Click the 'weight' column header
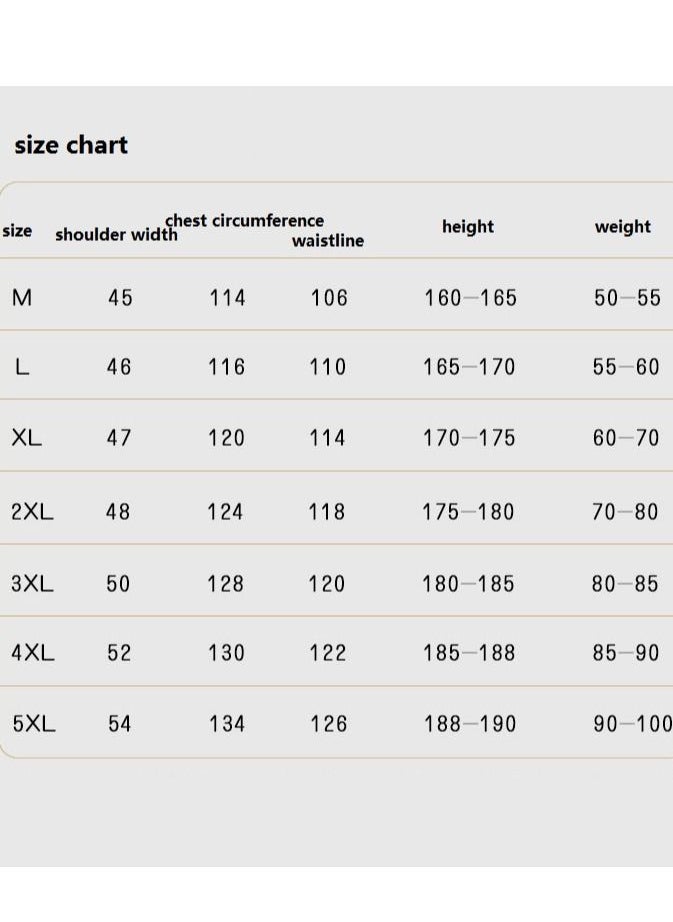Screen dimensions: 673x922 click(x=622, y=227)
